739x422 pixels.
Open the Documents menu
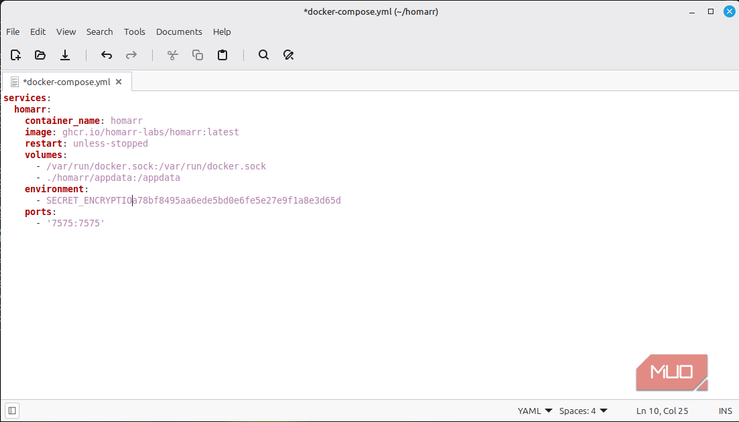[179, 32]
